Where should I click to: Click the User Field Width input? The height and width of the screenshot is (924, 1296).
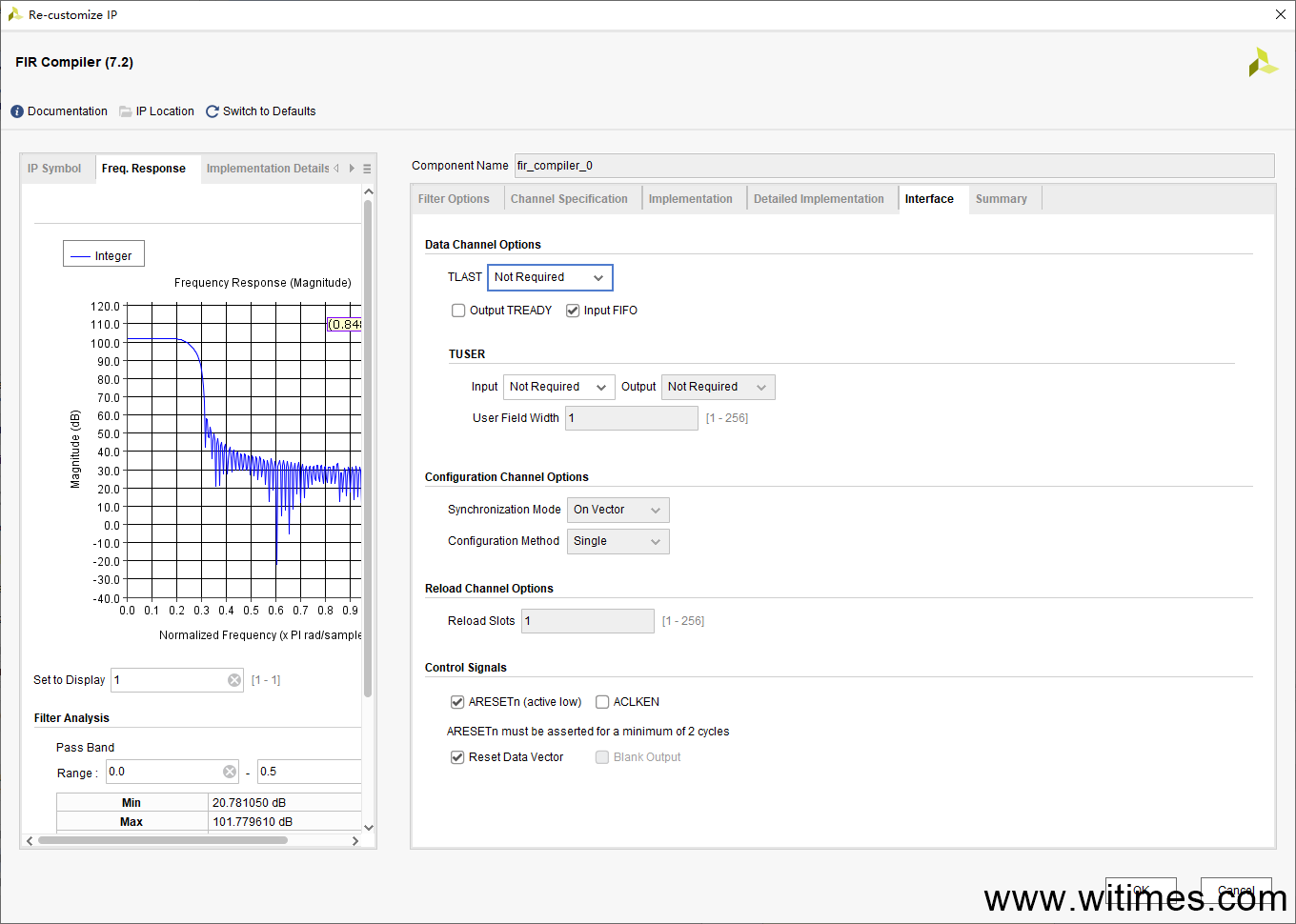[632, 418]
